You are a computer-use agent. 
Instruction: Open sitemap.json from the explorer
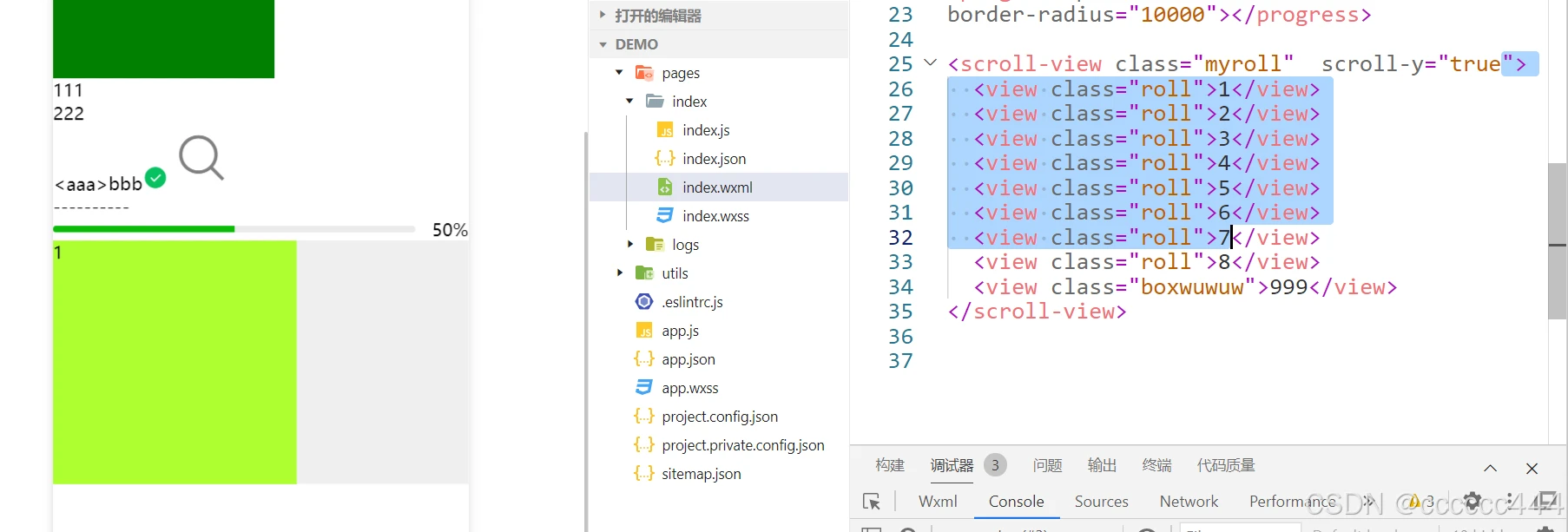click(701, 474)
